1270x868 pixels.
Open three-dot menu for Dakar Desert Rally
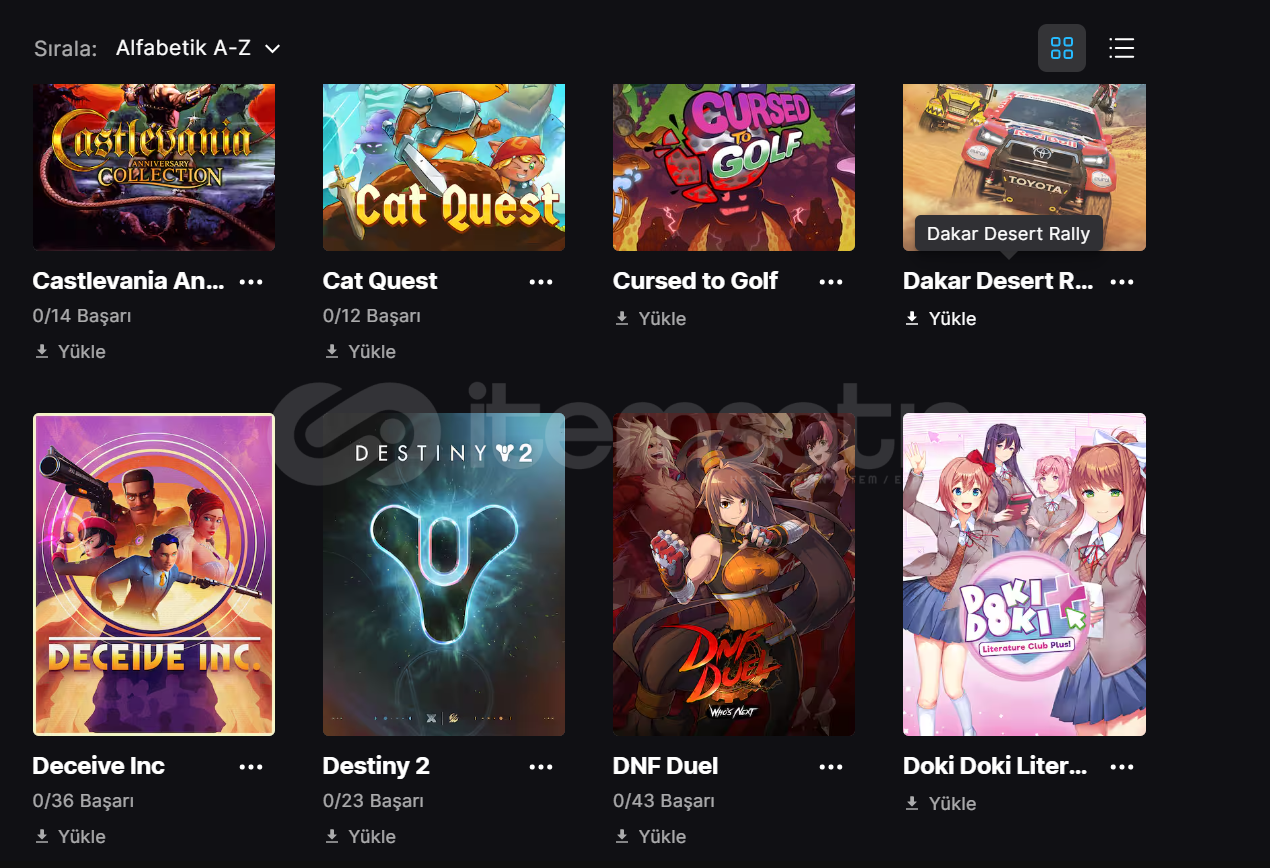tap(1122, 282)
